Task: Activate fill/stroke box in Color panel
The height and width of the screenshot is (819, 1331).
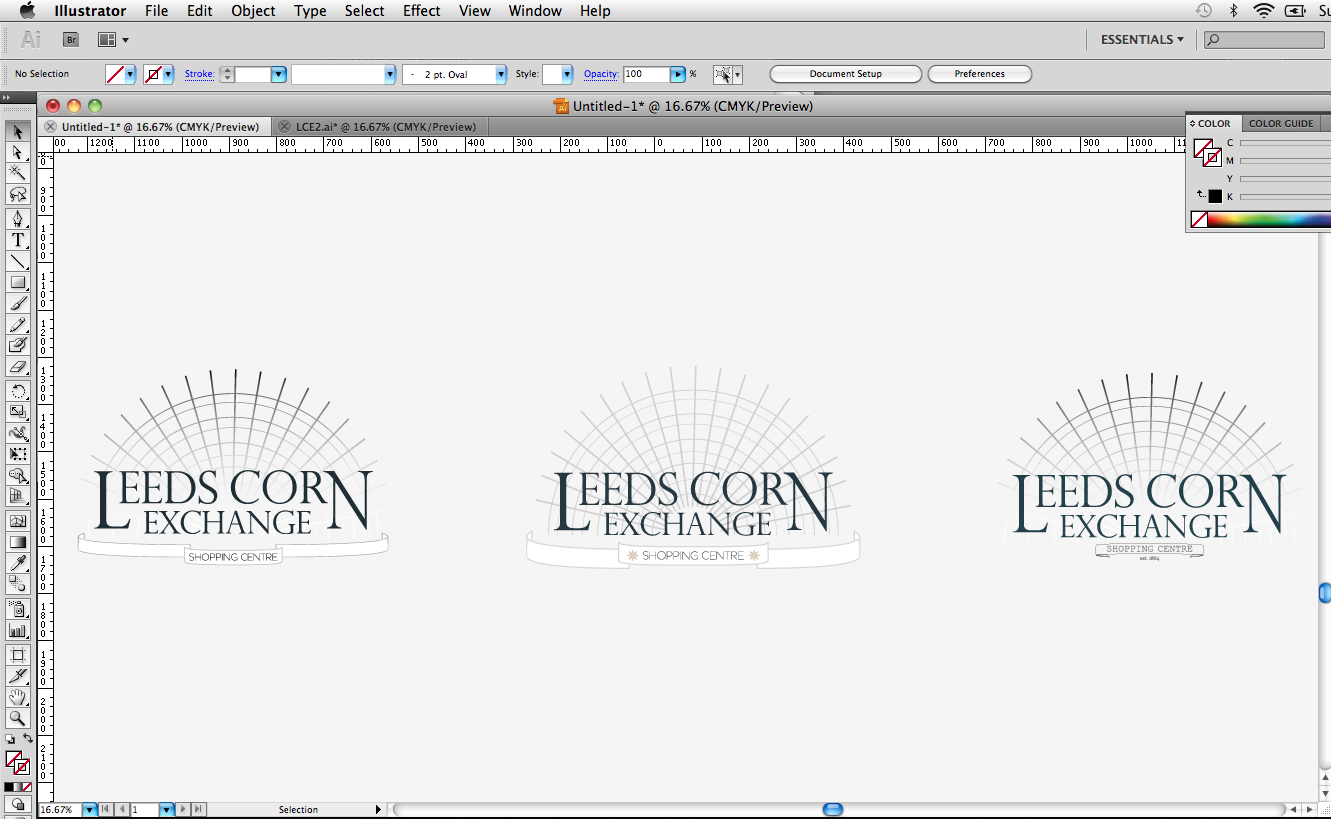Action: pos(1208,153)
